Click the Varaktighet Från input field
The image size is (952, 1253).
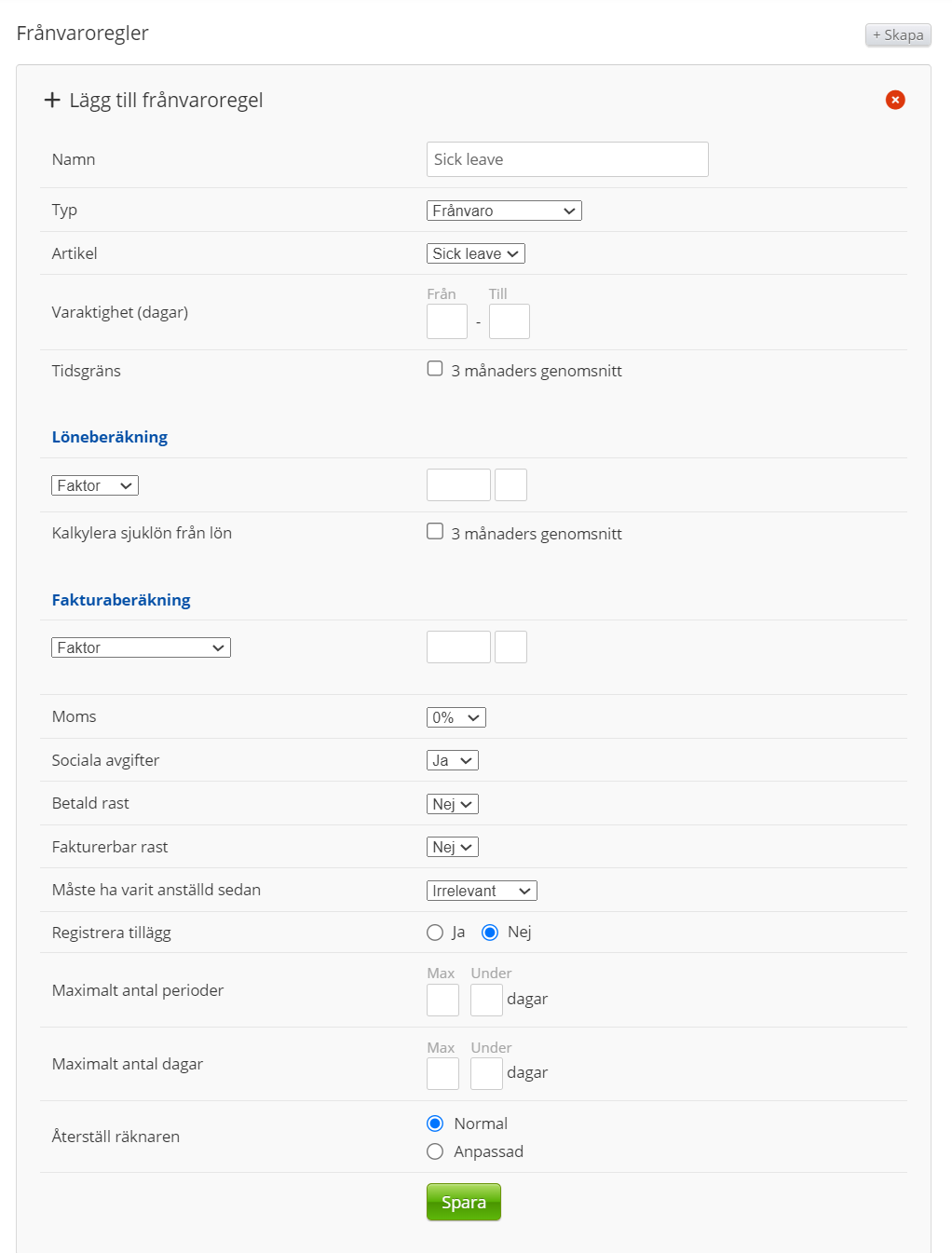click(446, 321)
